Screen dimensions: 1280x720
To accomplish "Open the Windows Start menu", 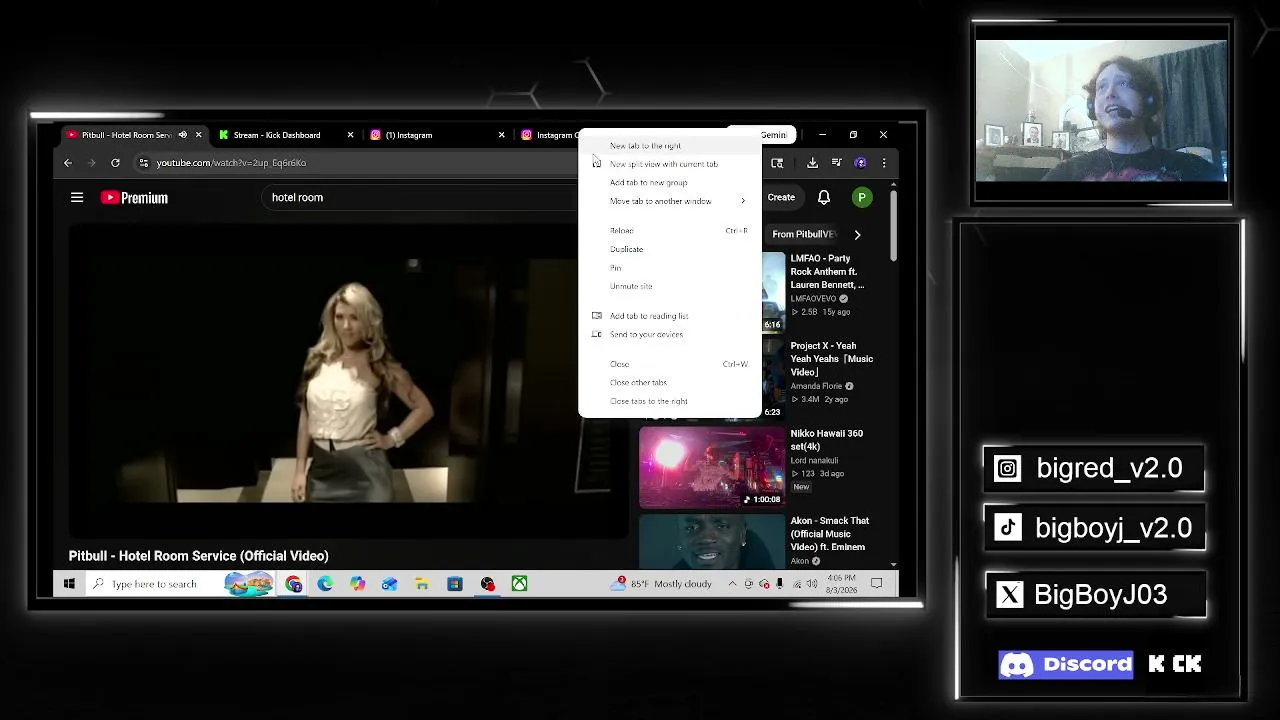I will (69, 584).
